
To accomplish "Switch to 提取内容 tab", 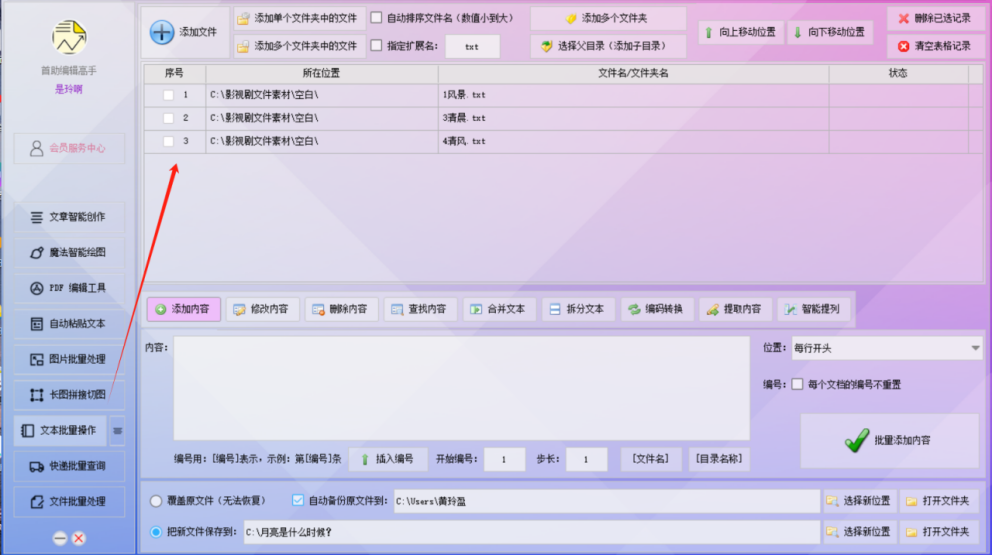I will coord(735,309).
